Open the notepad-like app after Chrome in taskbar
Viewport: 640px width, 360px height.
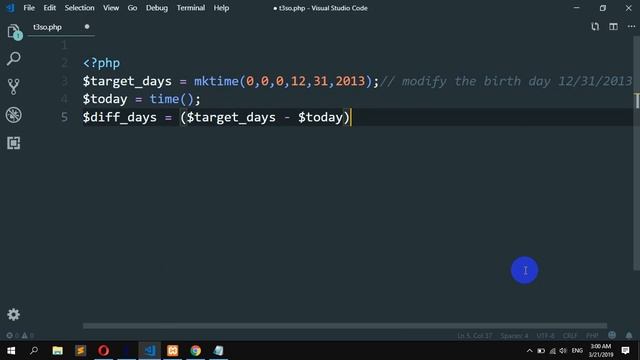[218, 350]
